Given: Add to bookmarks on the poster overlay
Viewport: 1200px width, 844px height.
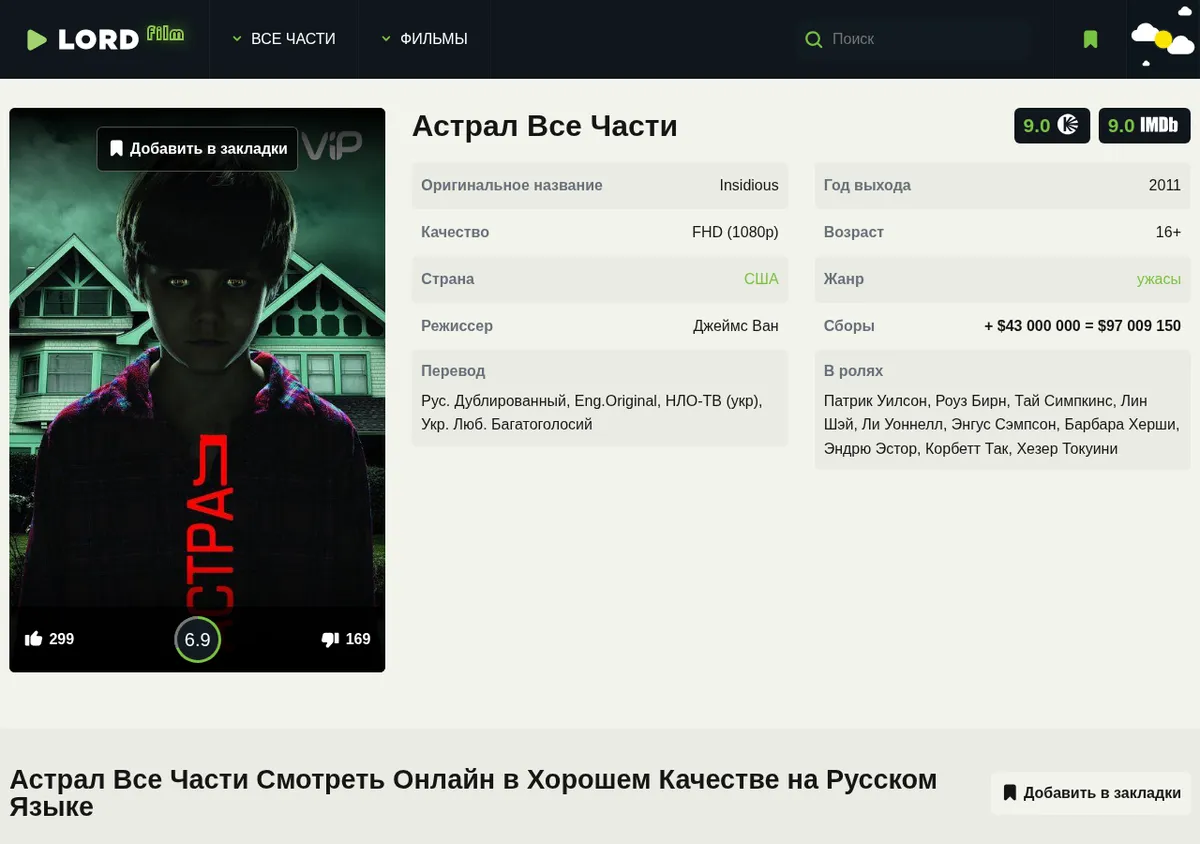Looking at the screenshot, I should pos(198,149).
